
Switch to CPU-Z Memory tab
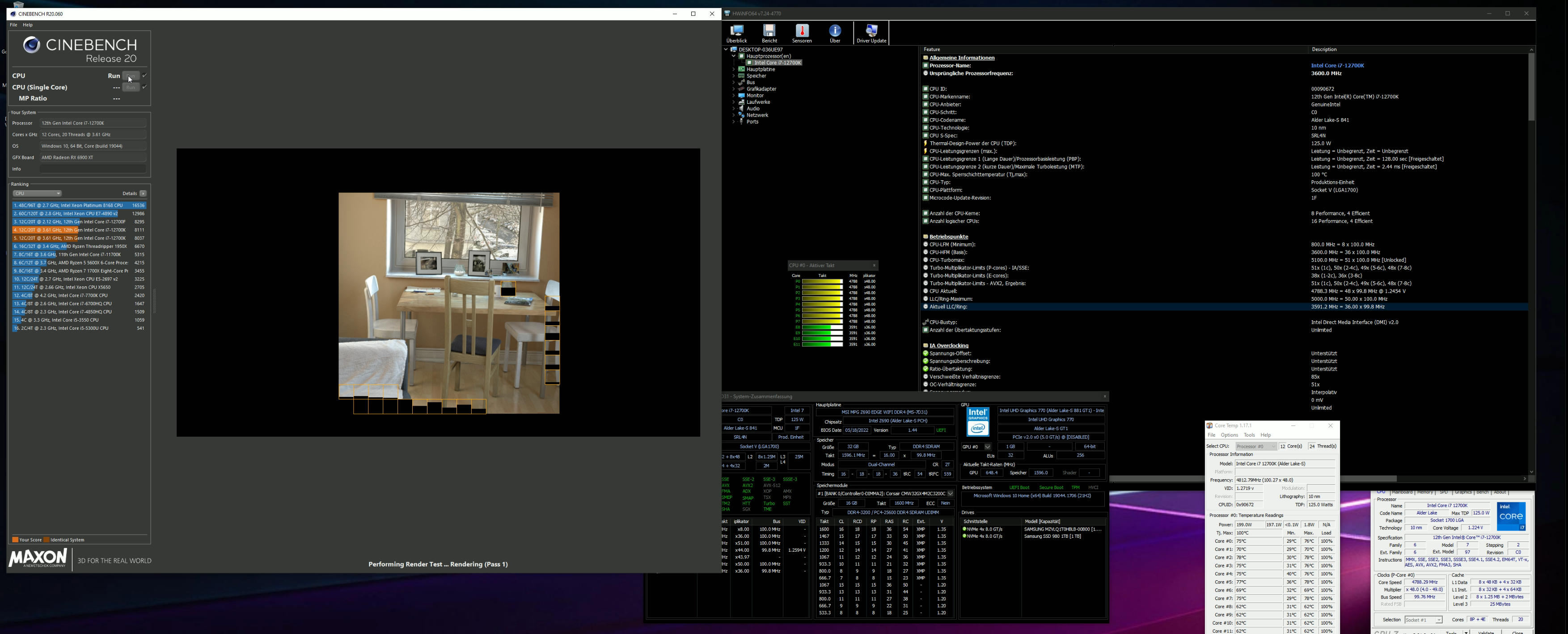1424,492
